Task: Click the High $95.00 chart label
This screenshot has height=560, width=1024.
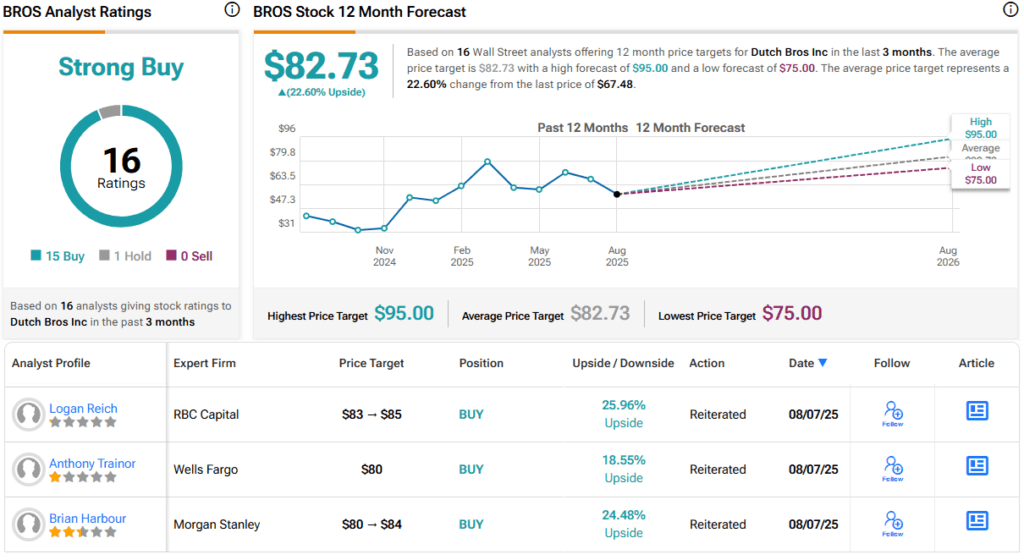Action: 981,128
